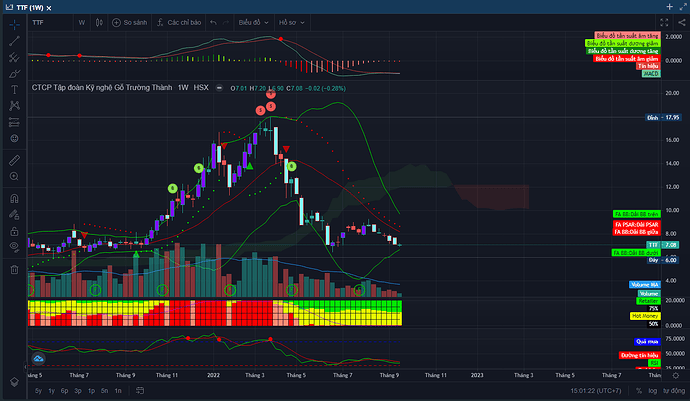The width and height of the screenshot is (690, 401).
Task: Remove drawings with the trash icon
Action: click(14, 269)
